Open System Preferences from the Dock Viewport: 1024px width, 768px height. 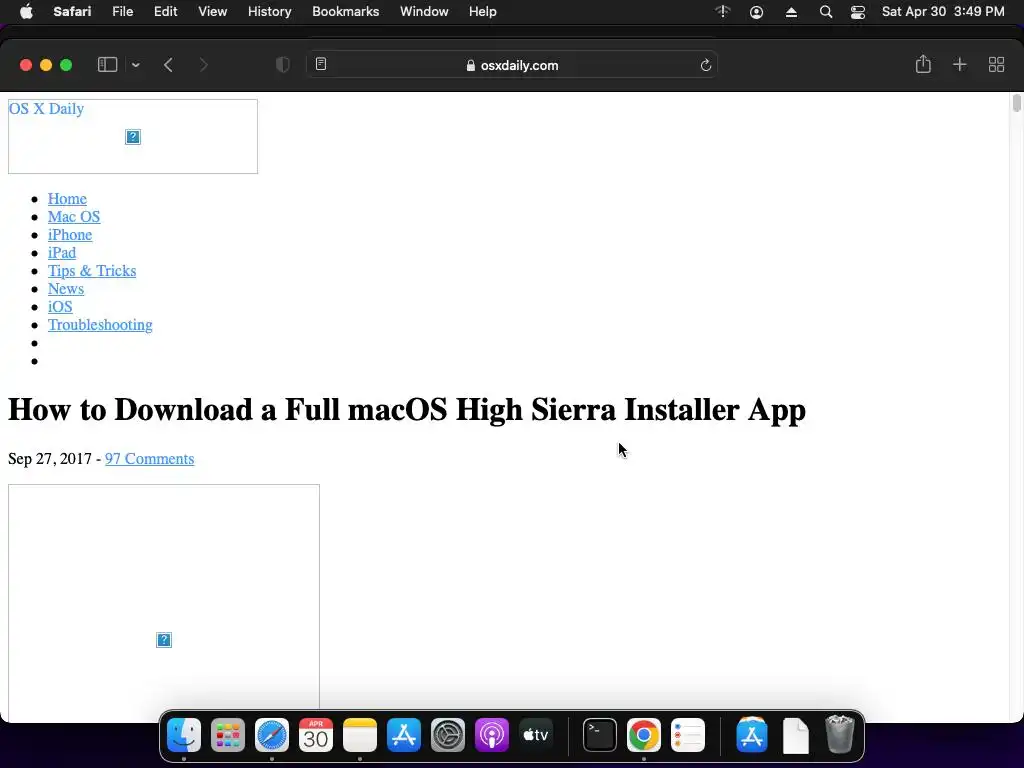(x=447, y=735)
